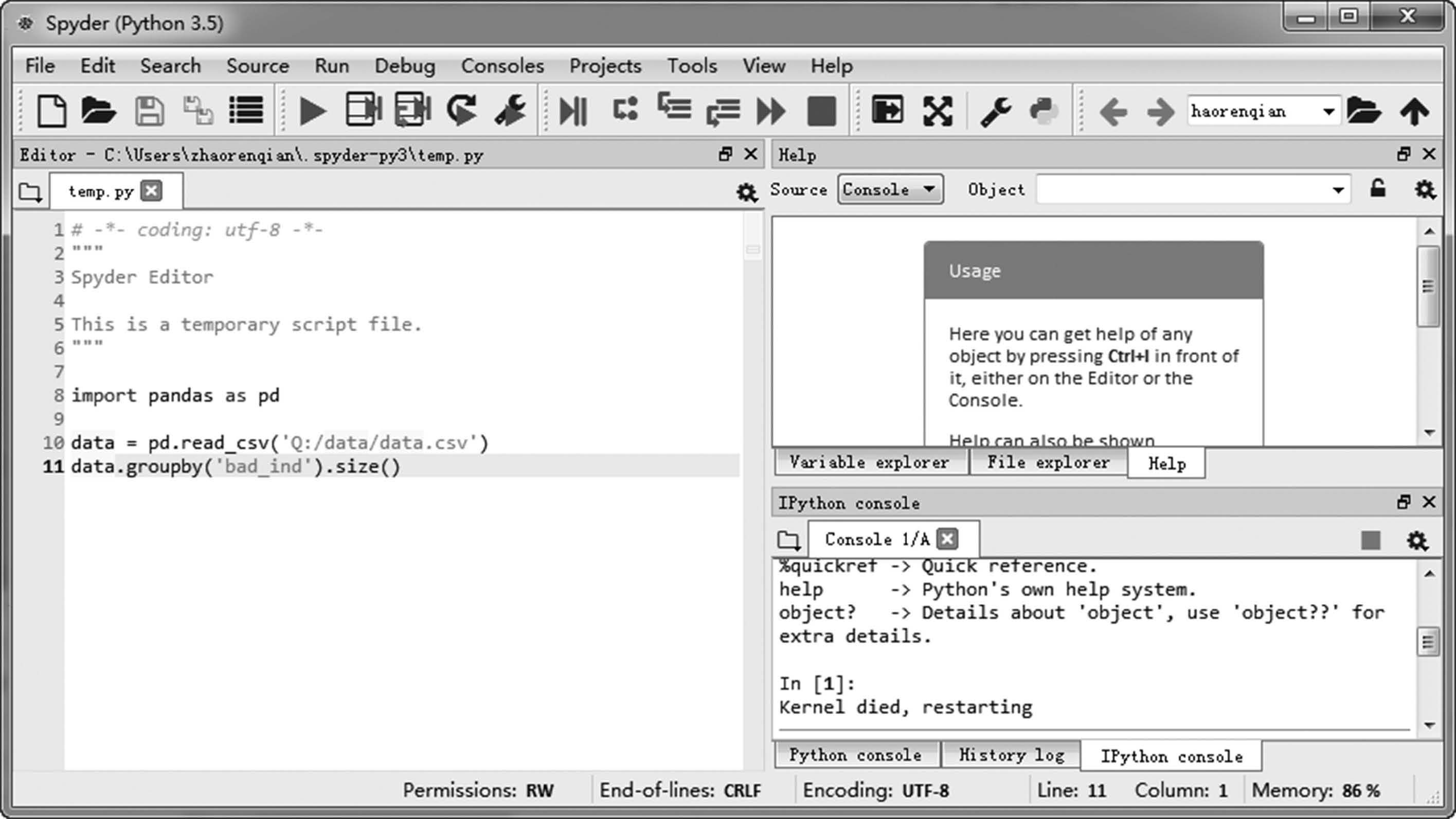Toggle fullscreen mode with crossed-arrows icon
1456x819 pixels.
pos(937,111)
